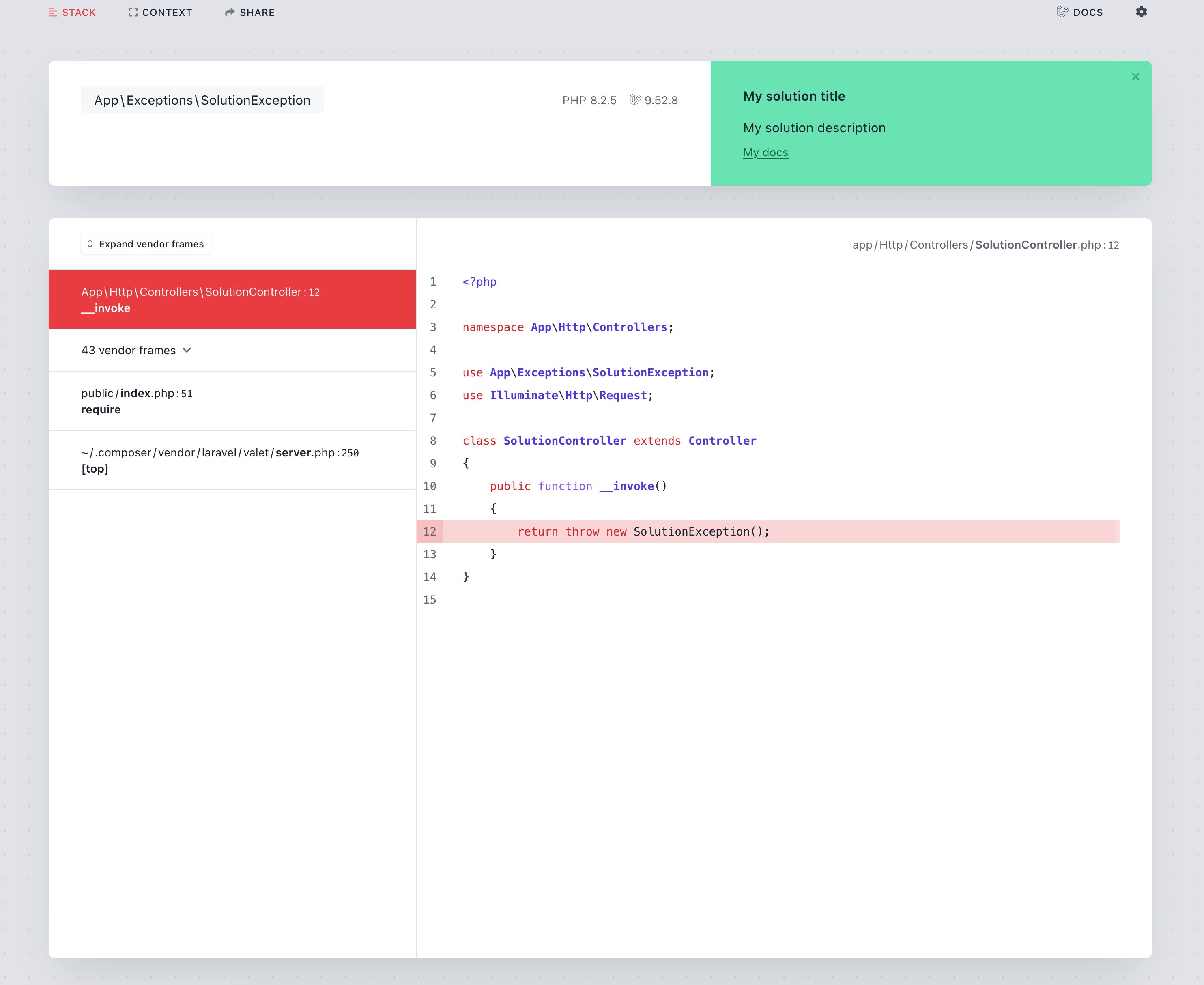Open the My docs link

[765, 152]
